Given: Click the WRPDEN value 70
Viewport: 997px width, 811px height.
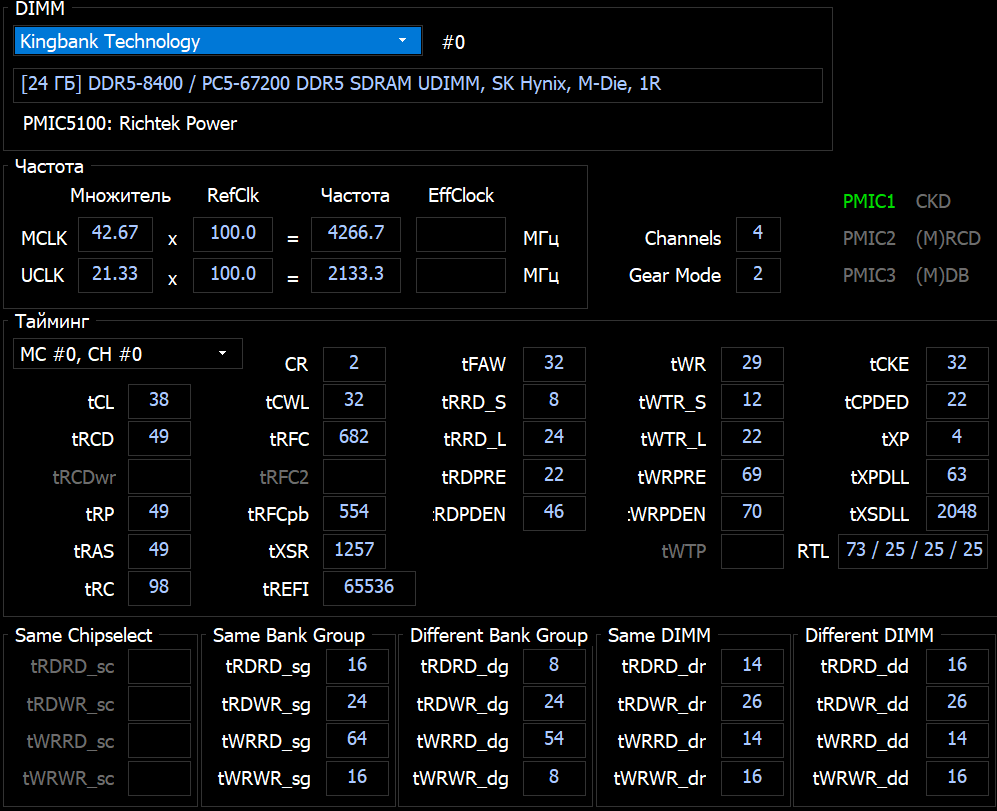Looking at the screenshot, I should click(752, 513).
